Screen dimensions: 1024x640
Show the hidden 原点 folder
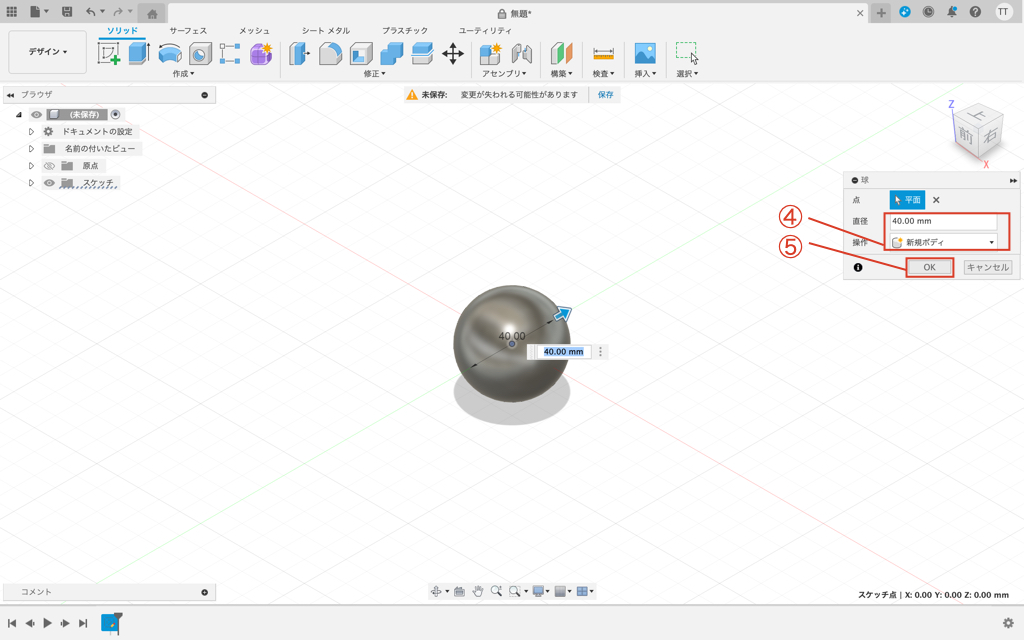click(49, 166)
